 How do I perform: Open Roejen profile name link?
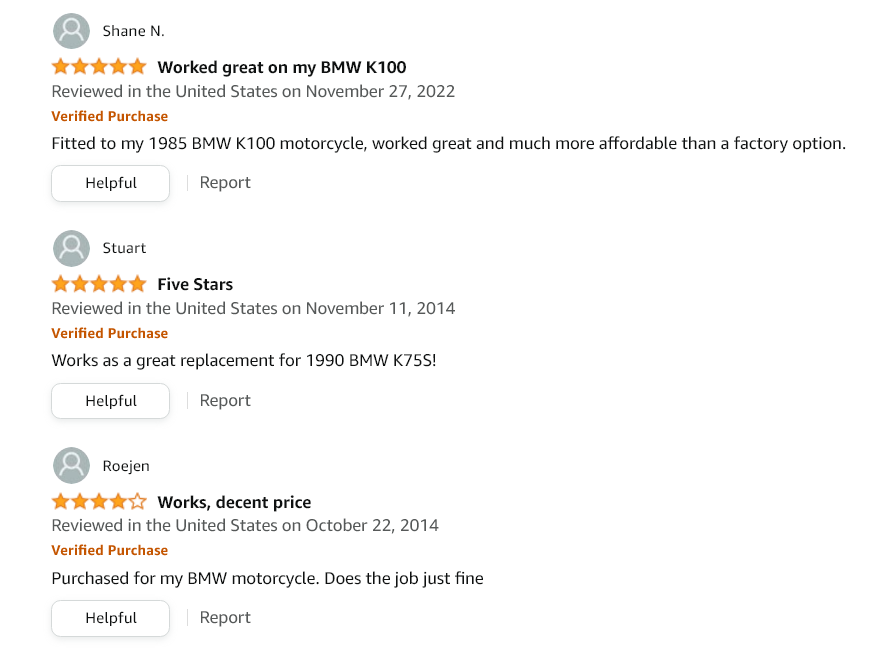(x=126, y=466)
